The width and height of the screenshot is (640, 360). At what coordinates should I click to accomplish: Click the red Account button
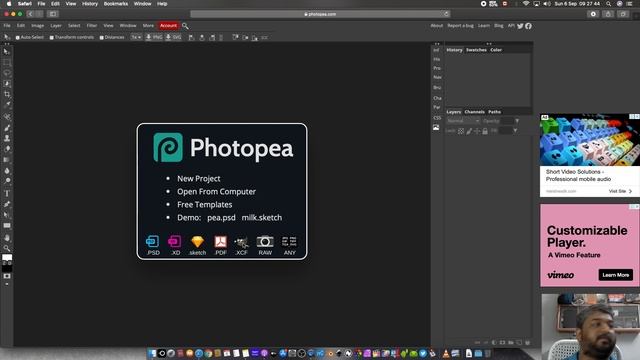168,26
